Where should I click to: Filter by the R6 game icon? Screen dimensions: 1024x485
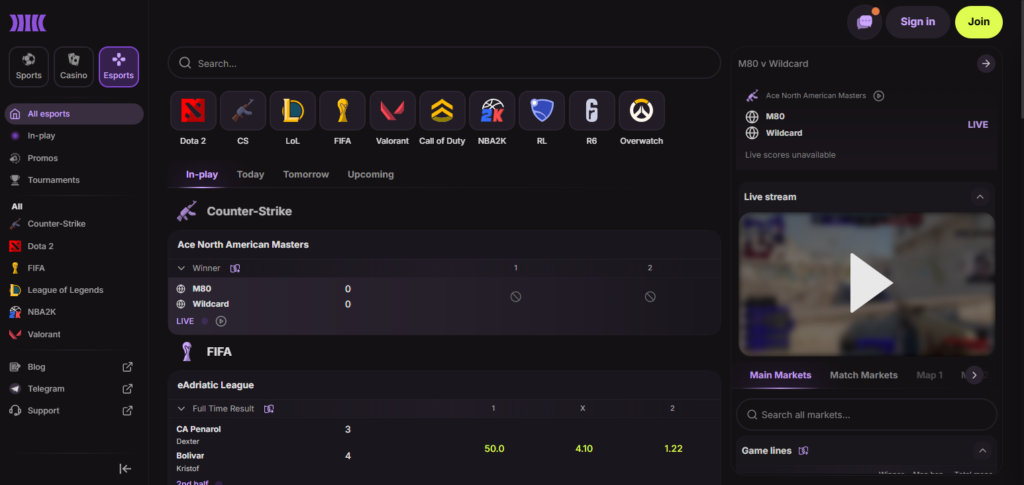point(592,111)
